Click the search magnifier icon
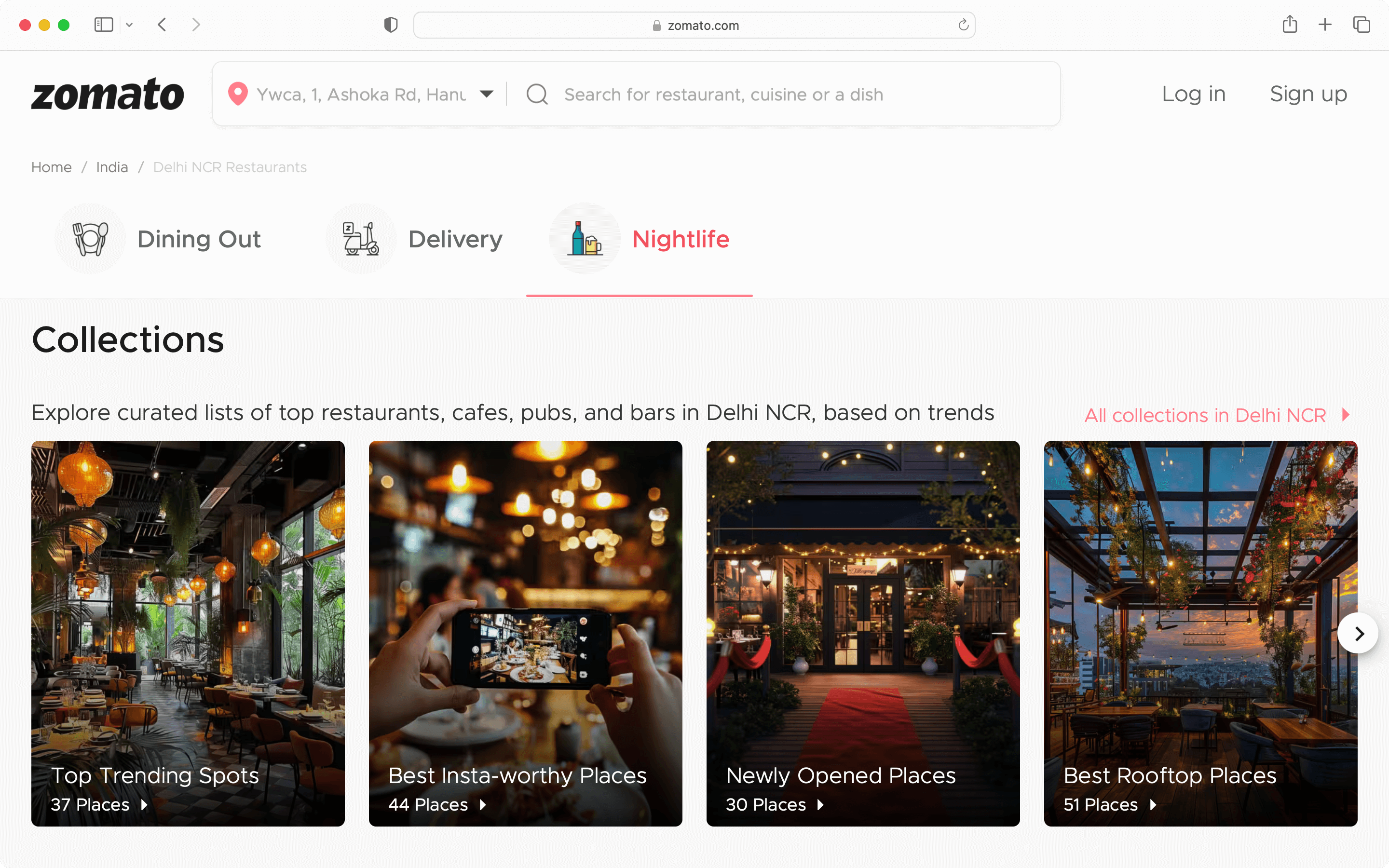Screen dimensions: 1389x868 tap(537, 94)
